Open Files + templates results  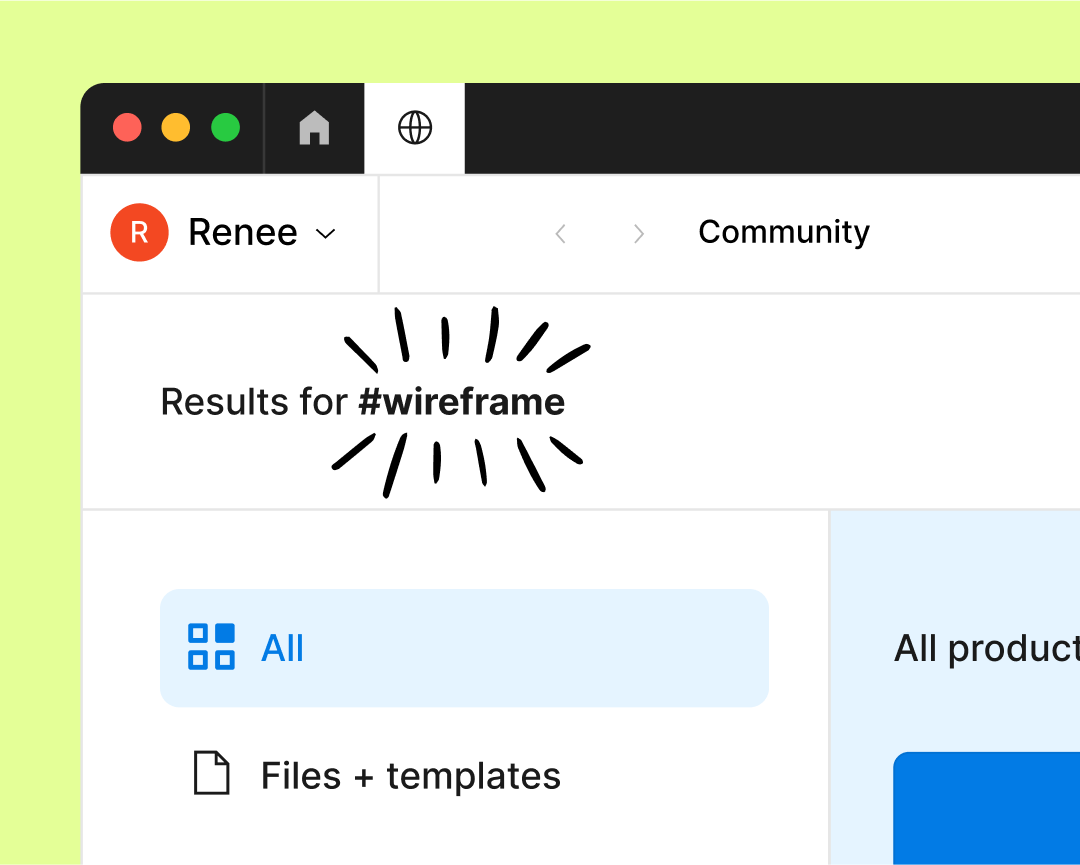tap(410, 775)
